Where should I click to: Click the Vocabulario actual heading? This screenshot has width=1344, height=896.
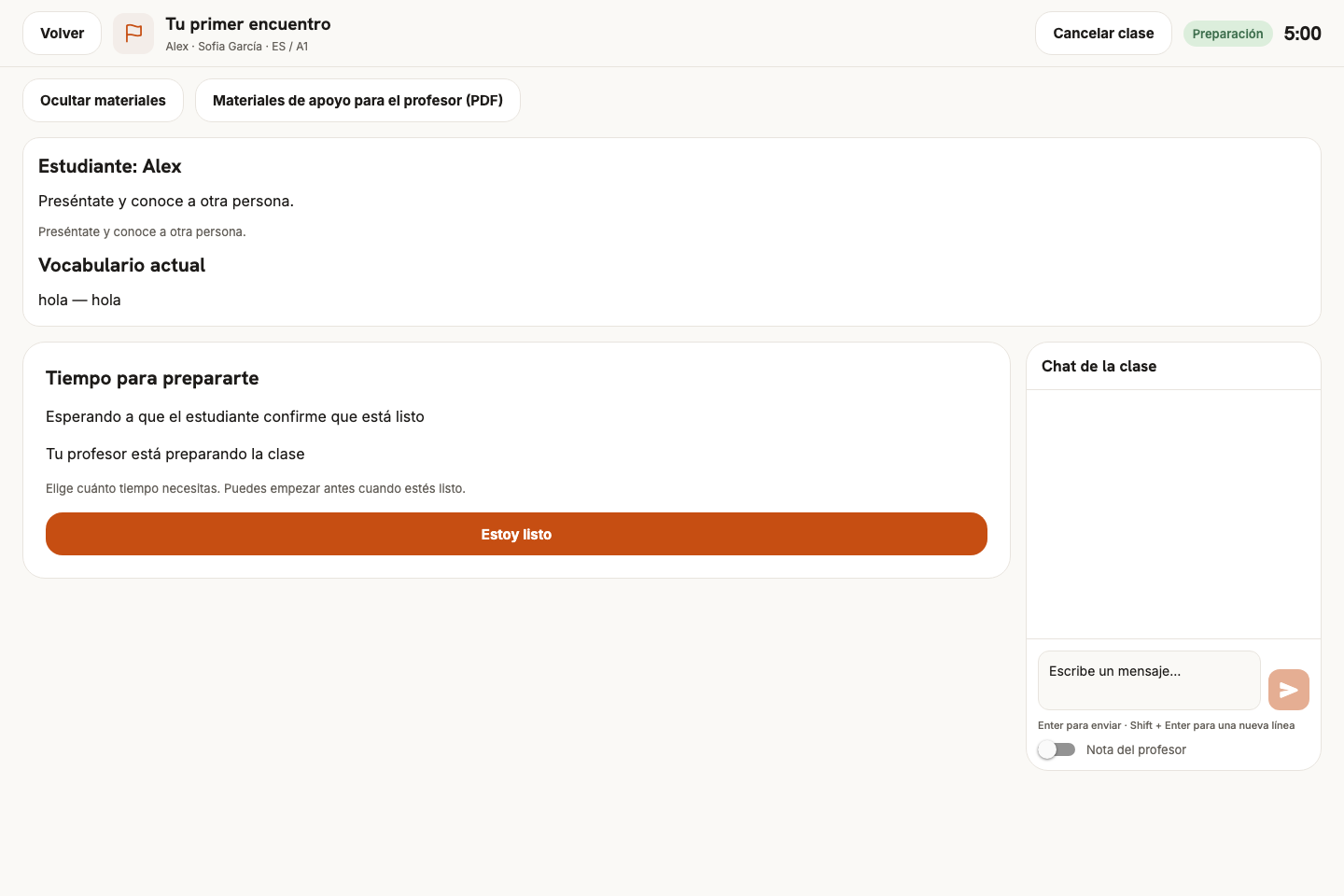click(x=121, y=265)
